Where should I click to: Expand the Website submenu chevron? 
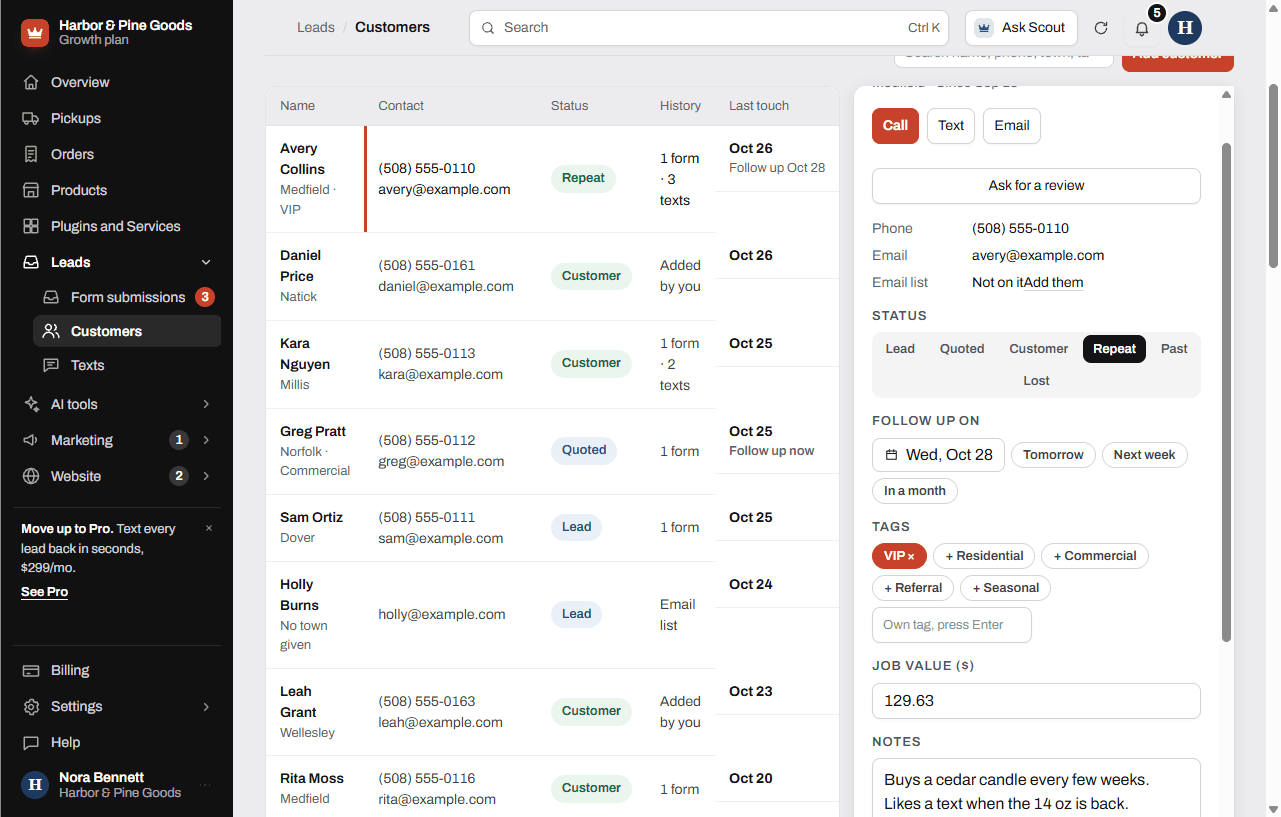click(x=206, y=476)
